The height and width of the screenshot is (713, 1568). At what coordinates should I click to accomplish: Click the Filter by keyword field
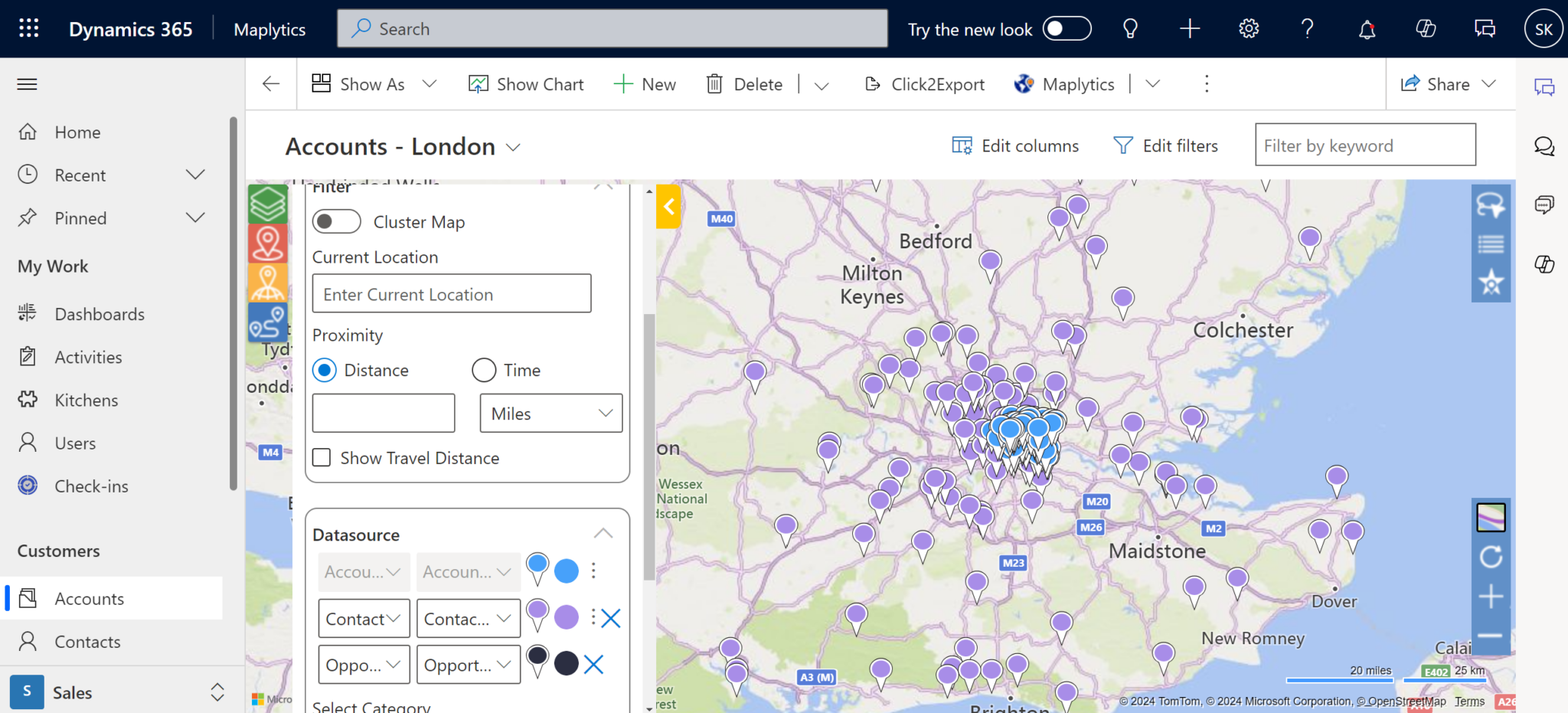coord(1364,145)
